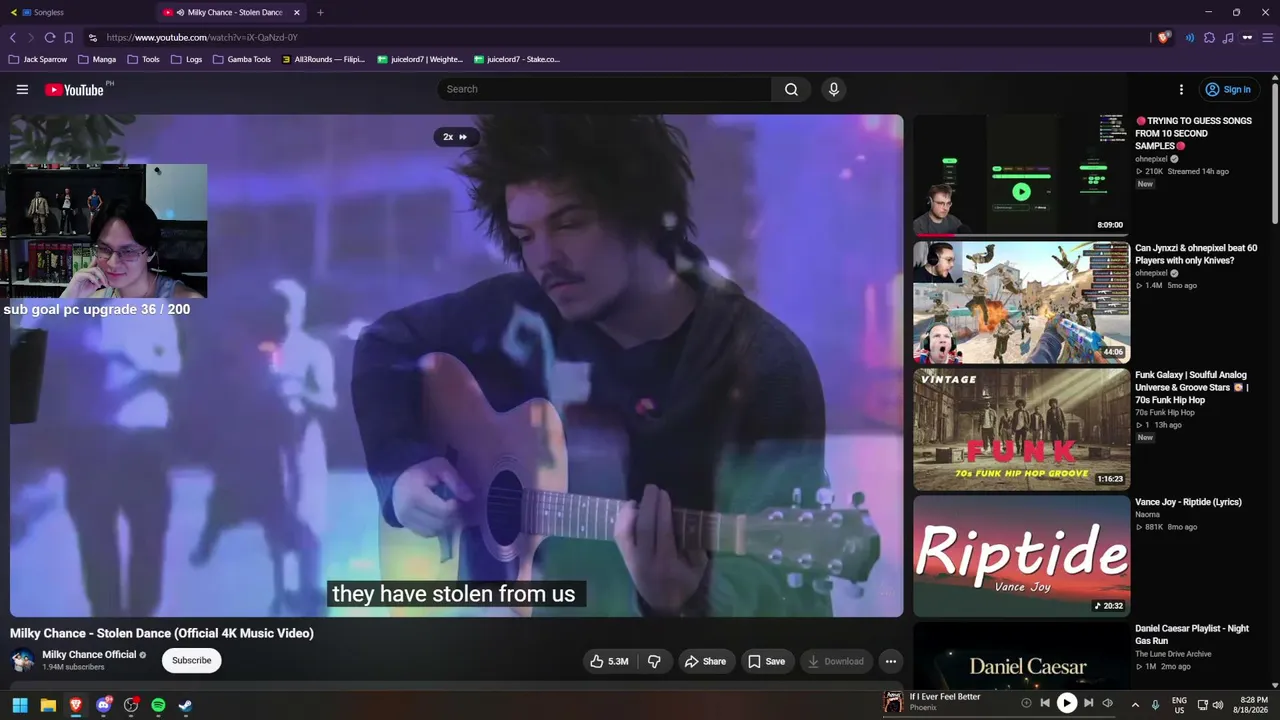Dislike the Stolen Dance video

(654, 661)
